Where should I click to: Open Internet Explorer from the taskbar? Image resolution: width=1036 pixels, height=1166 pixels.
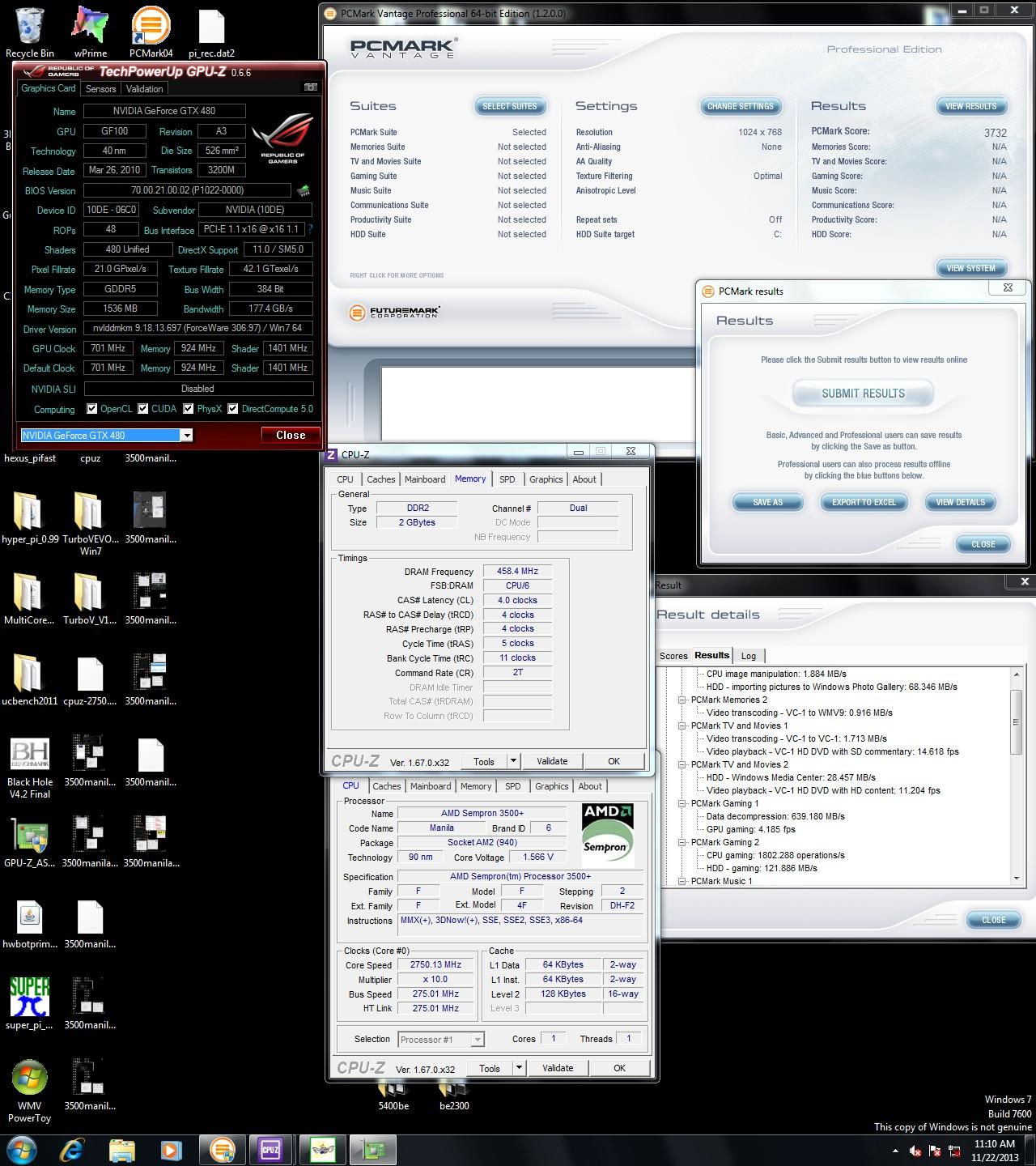(72, 1150)
